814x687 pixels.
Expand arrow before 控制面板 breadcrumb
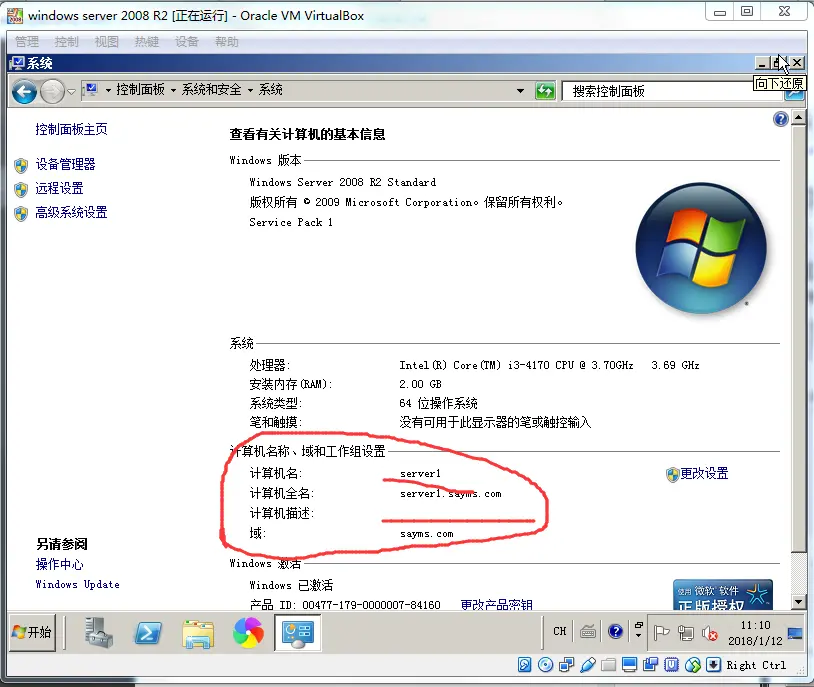point(108,90)
